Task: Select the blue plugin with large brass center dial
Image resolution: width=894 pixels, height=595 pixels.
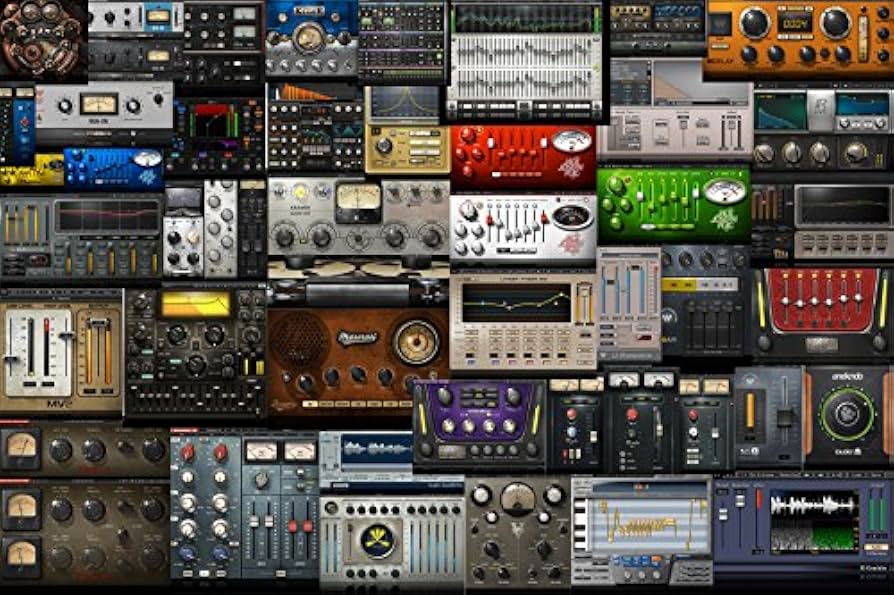Action: click(x=311, y=39)
